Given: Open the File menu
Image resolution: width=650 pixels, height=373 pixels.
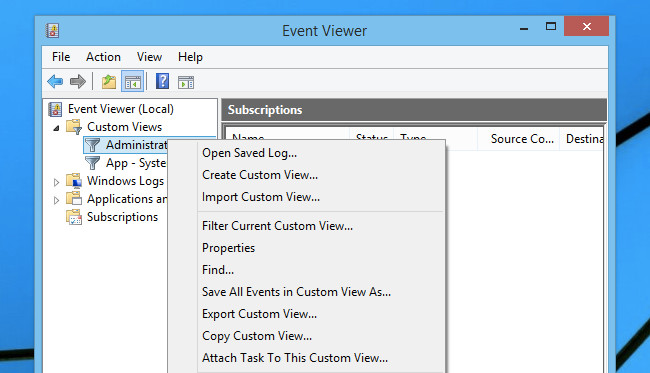Looking at the screenshot, I should tap(61, 57).
